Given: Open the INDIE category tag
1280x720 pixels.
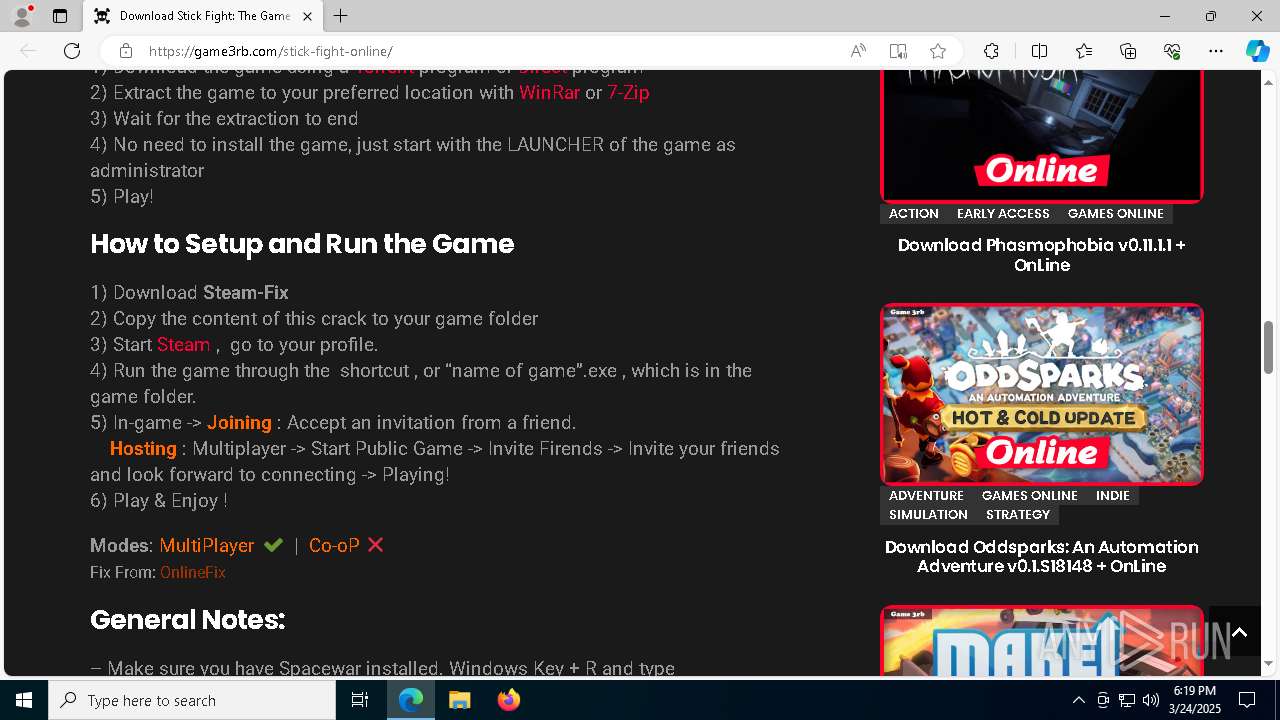Looking at the screenshot, I should pos(1112,495).
